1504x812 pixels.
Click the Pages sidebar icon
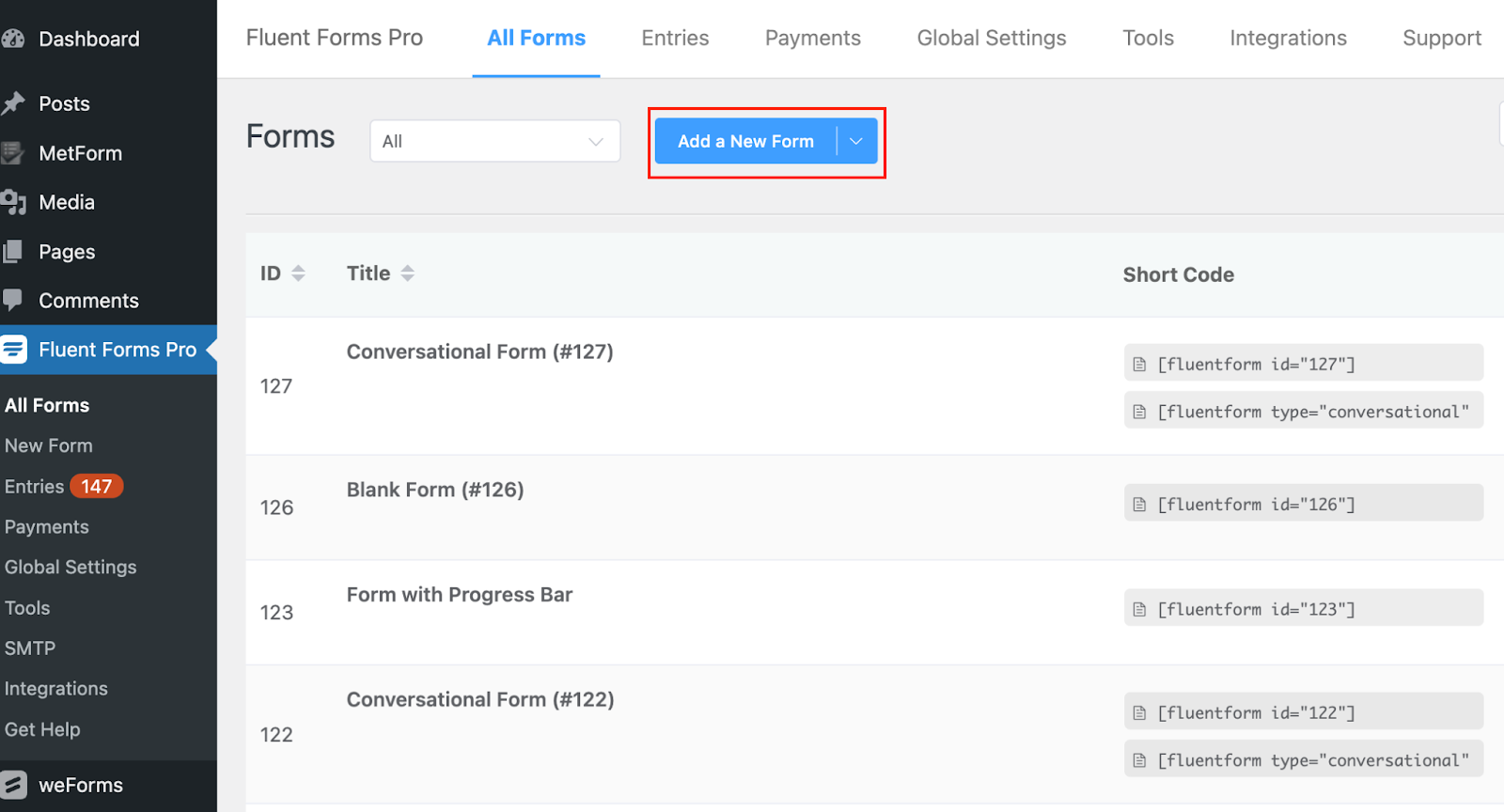pyautogui.click(x=13, y=251)
